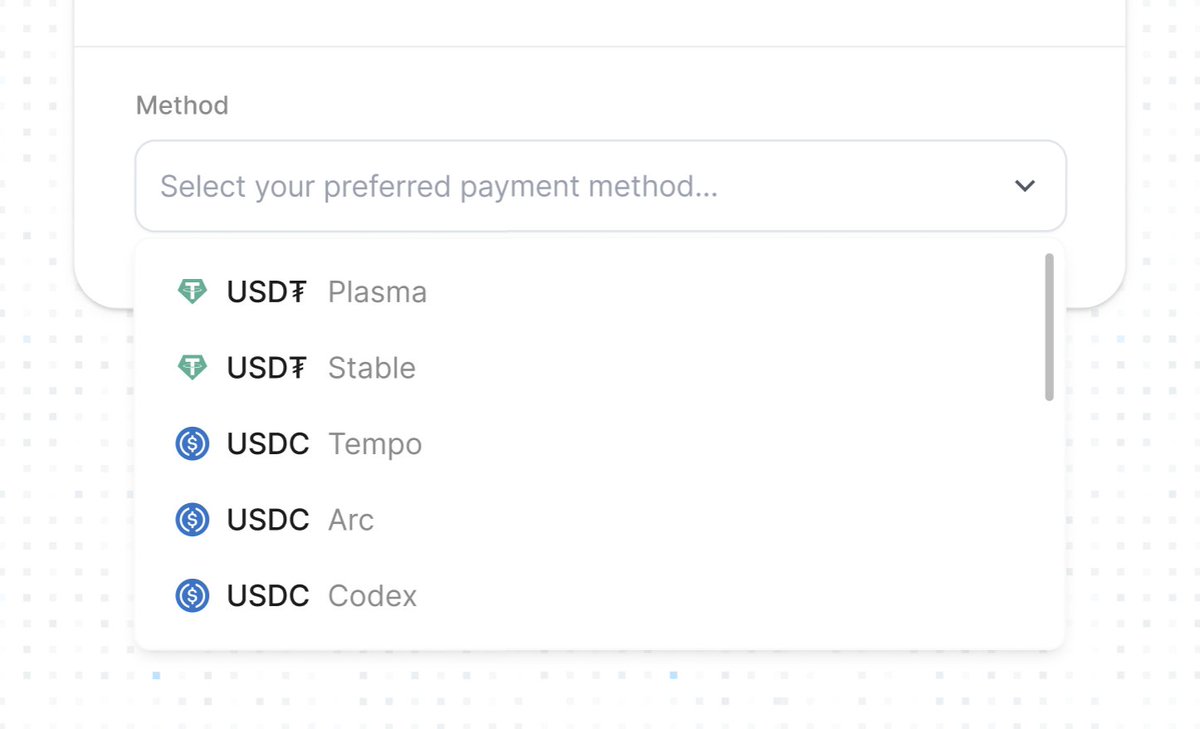
Task: Click the Codex network name
Action: (372, 596)
